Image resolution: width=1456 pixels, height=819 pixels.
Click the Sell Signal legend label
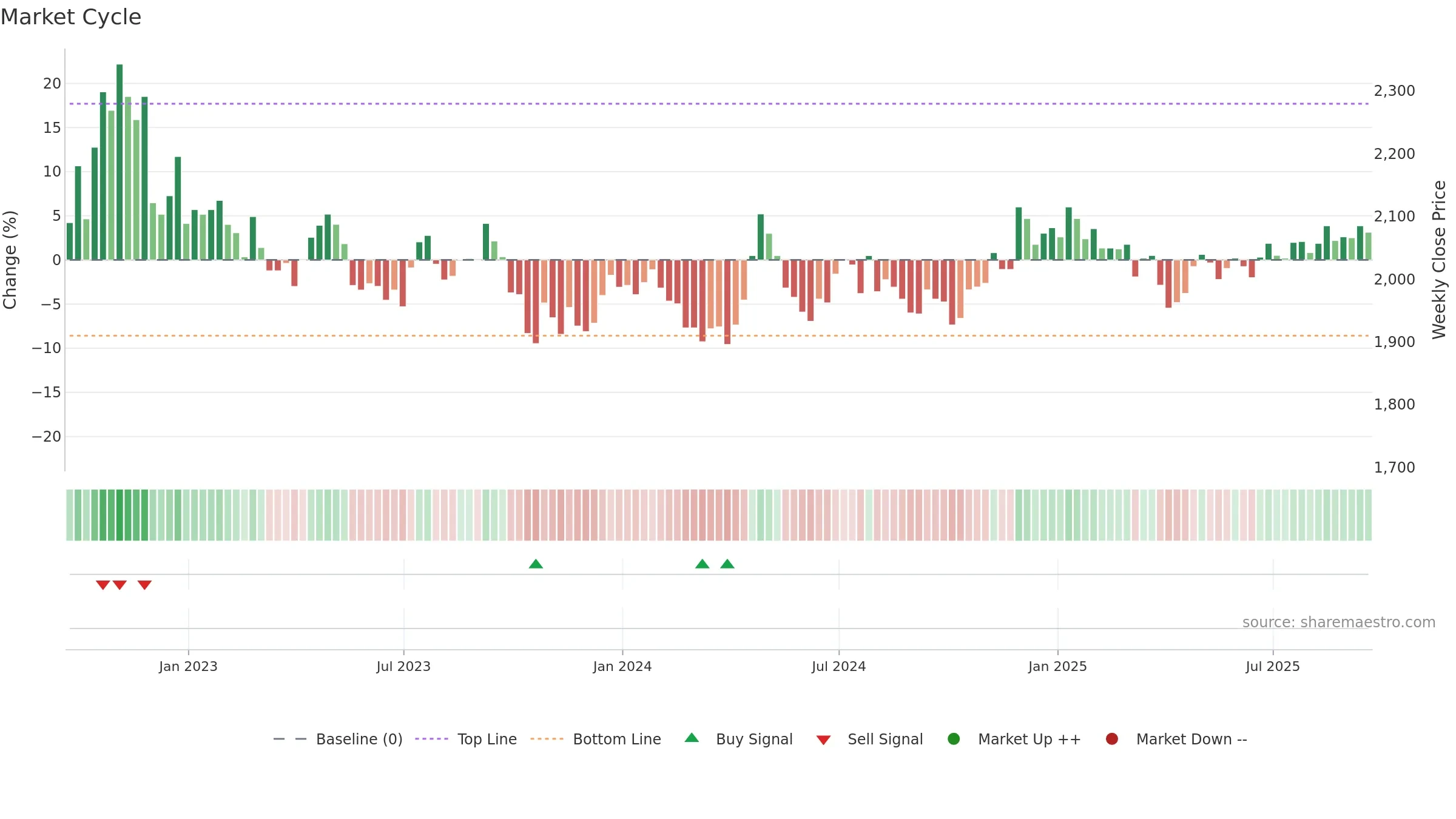coord(885,739)
